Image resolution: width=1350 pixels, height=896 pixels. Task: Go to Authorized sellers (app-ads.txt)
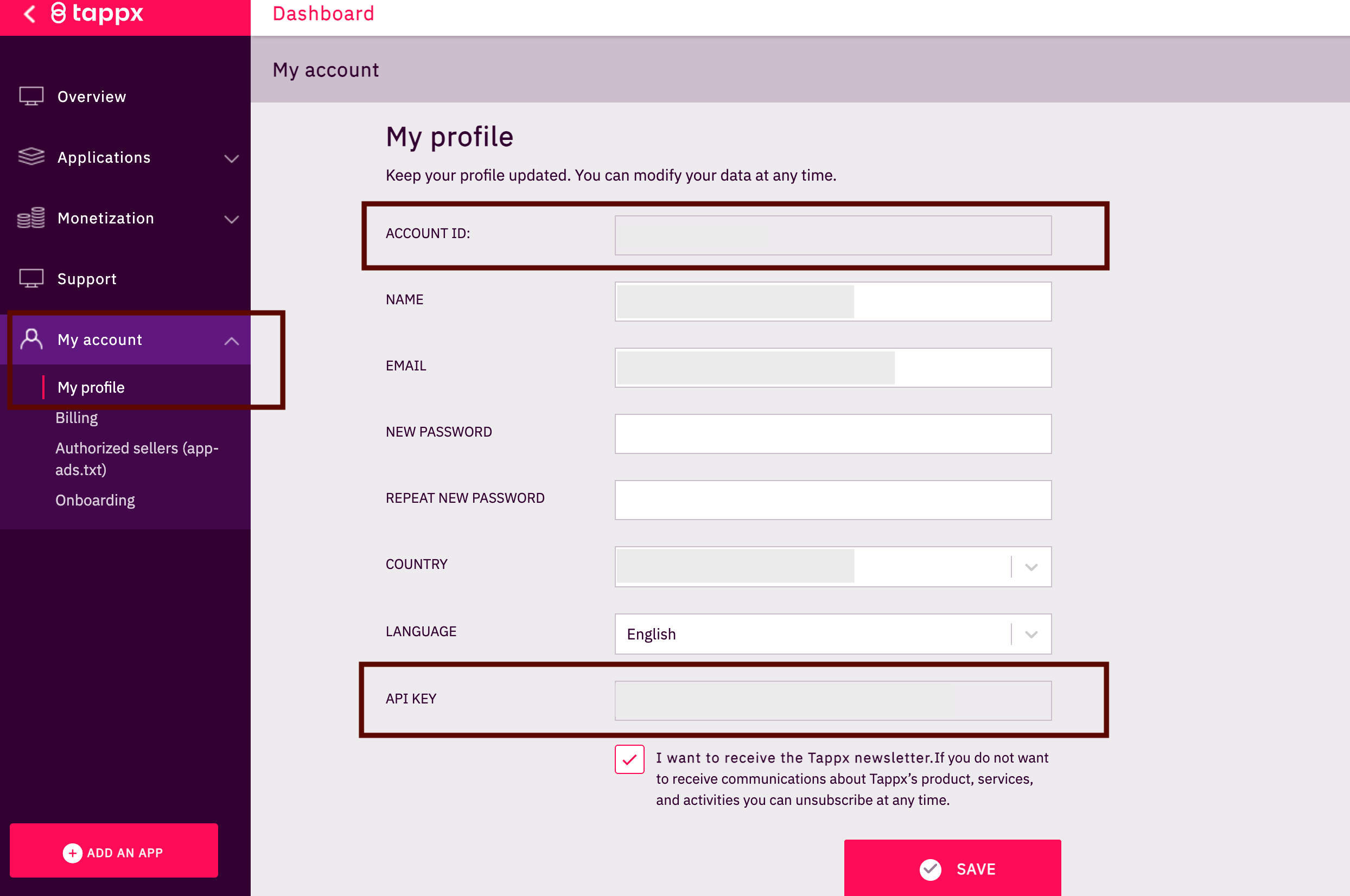coord(136,458)
